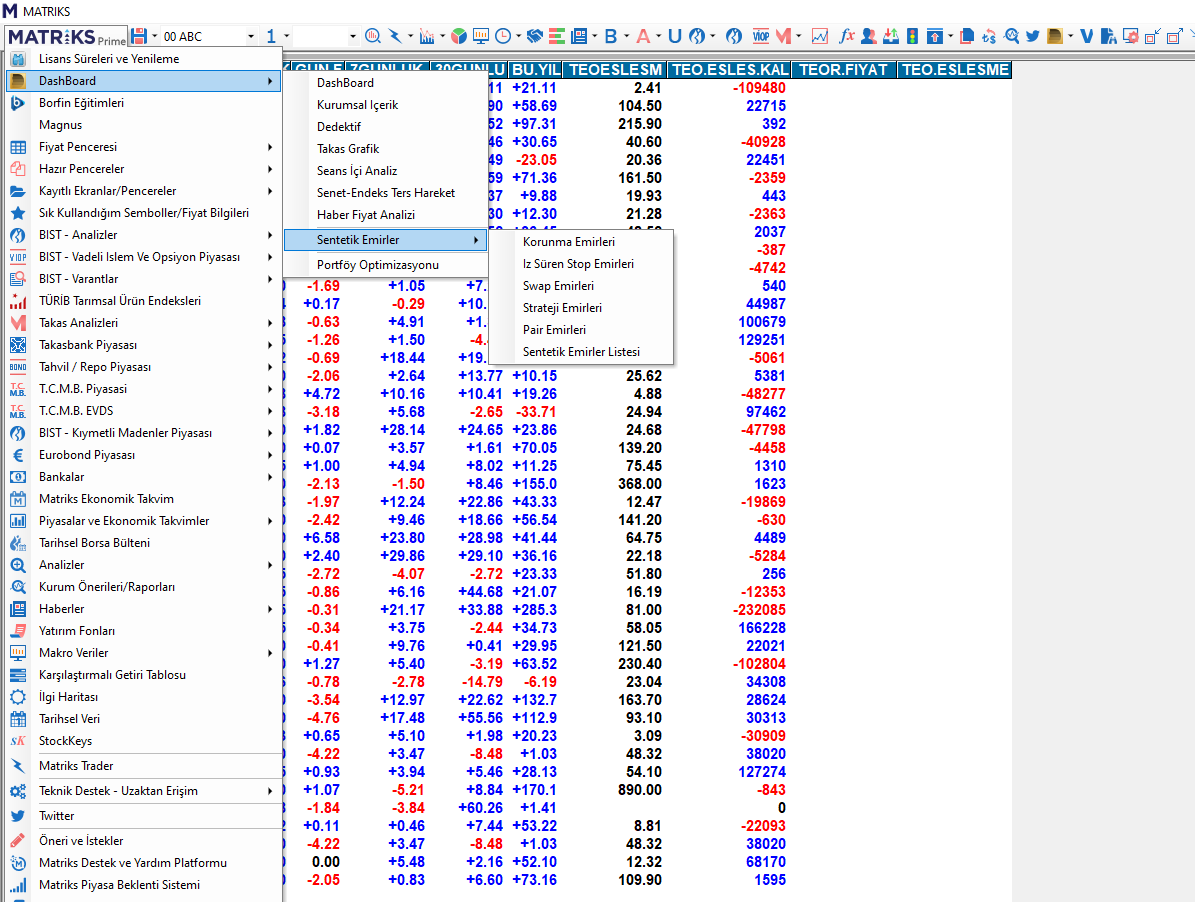Screen dimensions: 1195x902
Task: Open Matriks Trader from the main menu
Action: point(76,766)
